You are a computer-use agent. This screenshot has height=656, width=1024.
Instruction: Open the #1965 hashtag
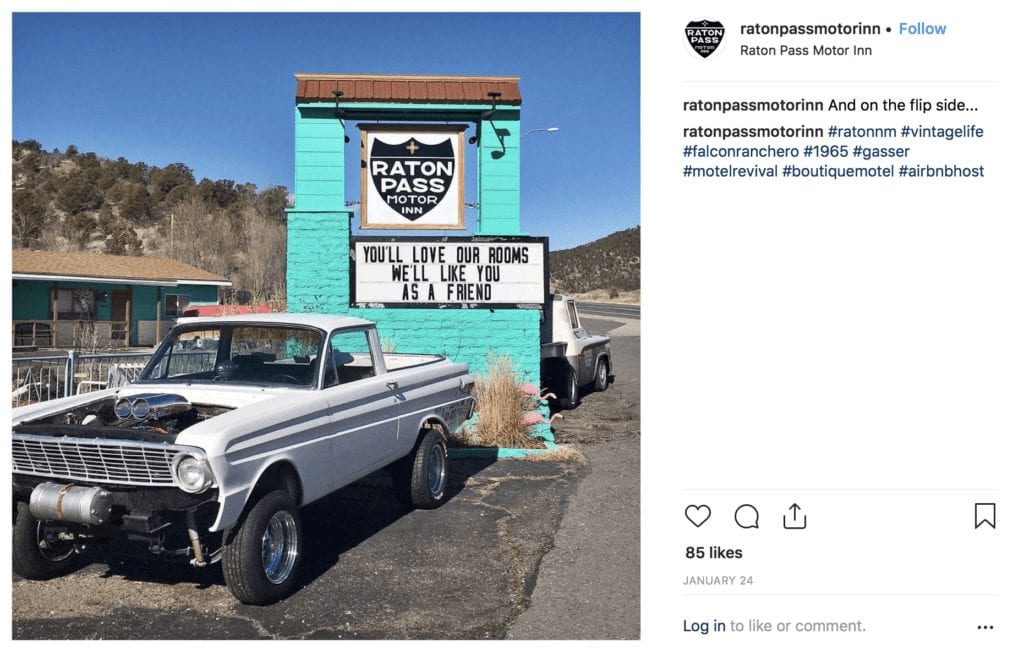(x=825, y=152)
